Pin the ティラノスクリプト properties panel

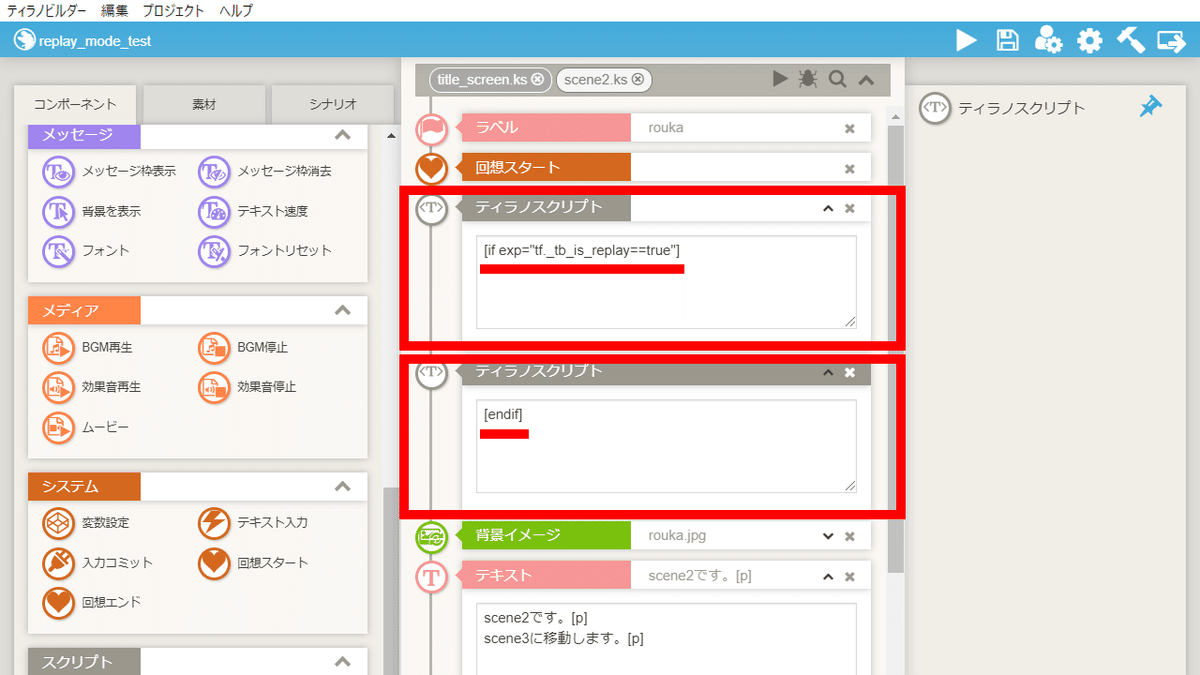pyautogui.click(x=1151, y=107)
